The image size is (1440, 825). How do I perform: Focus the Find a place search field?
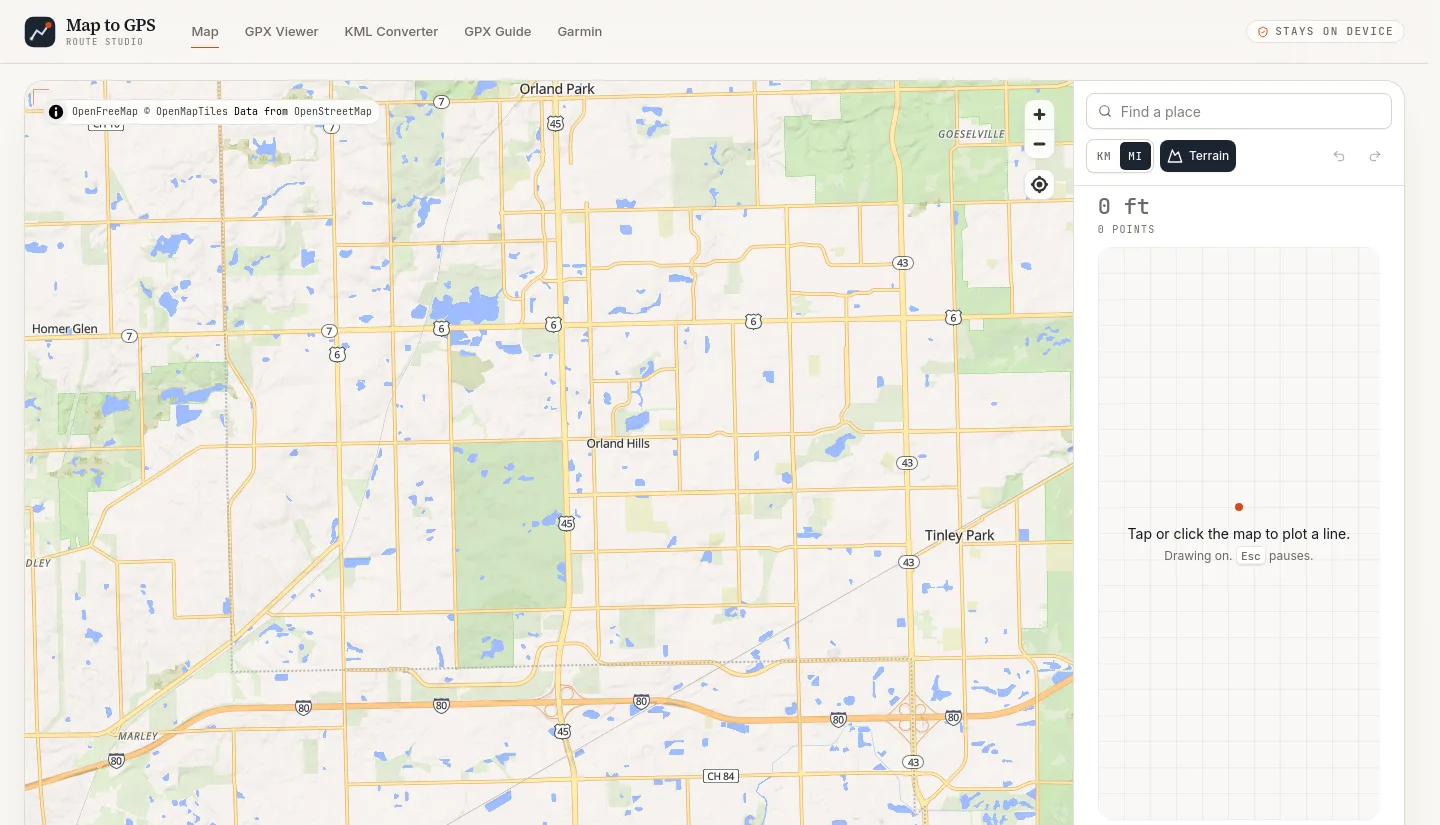tap(1238, 112)
